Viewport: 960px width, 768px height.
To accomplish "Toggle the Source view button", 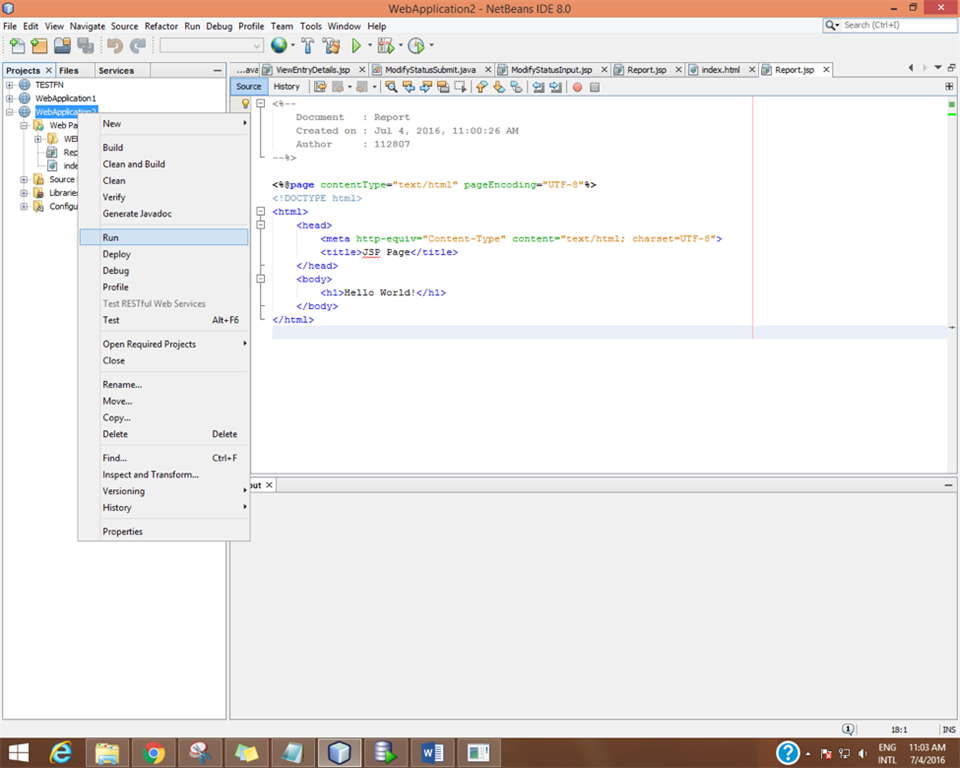I will [x=249, y=87].
